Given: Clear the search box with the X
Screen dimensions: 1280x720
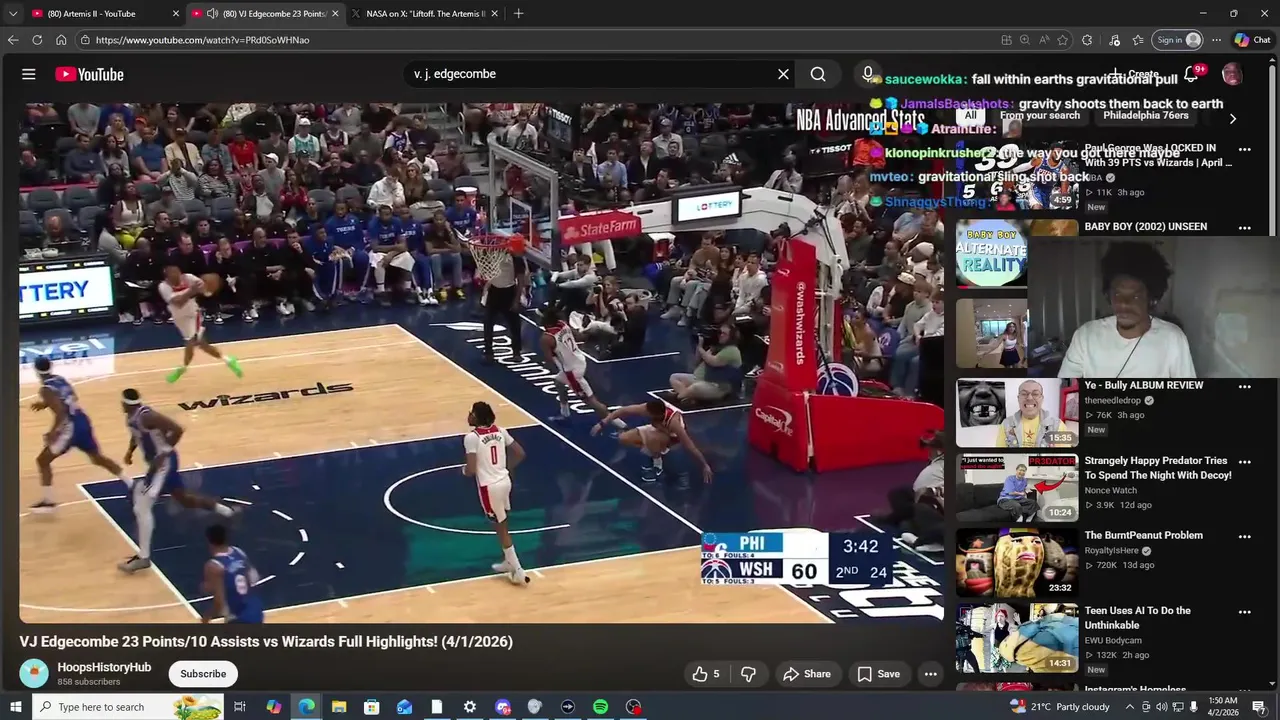Looking at the screenshot, I should (x=783, y=74).
